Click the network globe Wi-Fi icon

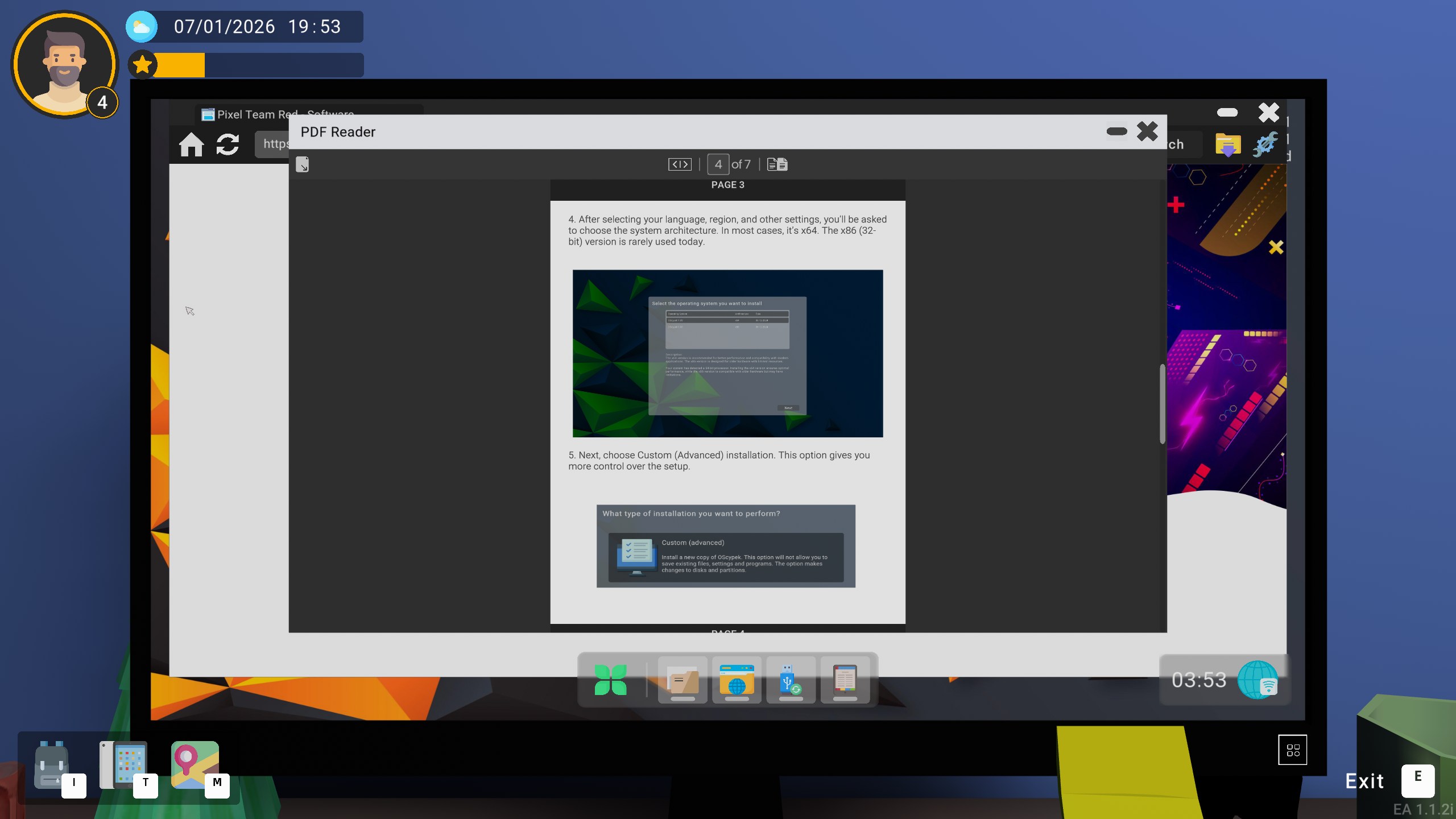[x=1258, y=680]
